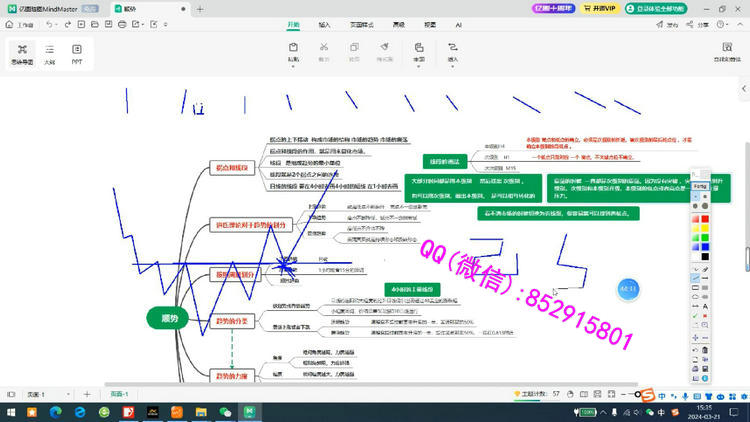Click the Undo arrow in quick toolbar
The width and height of the screenshot is (750, 422).
[x=49, y=24]
